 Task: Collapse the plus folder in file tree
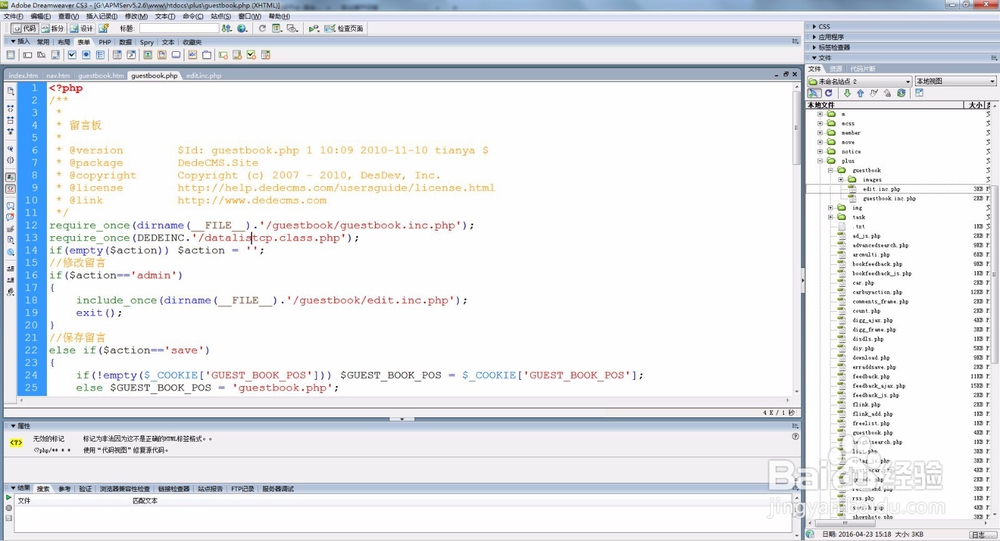(x=820, y=161)
